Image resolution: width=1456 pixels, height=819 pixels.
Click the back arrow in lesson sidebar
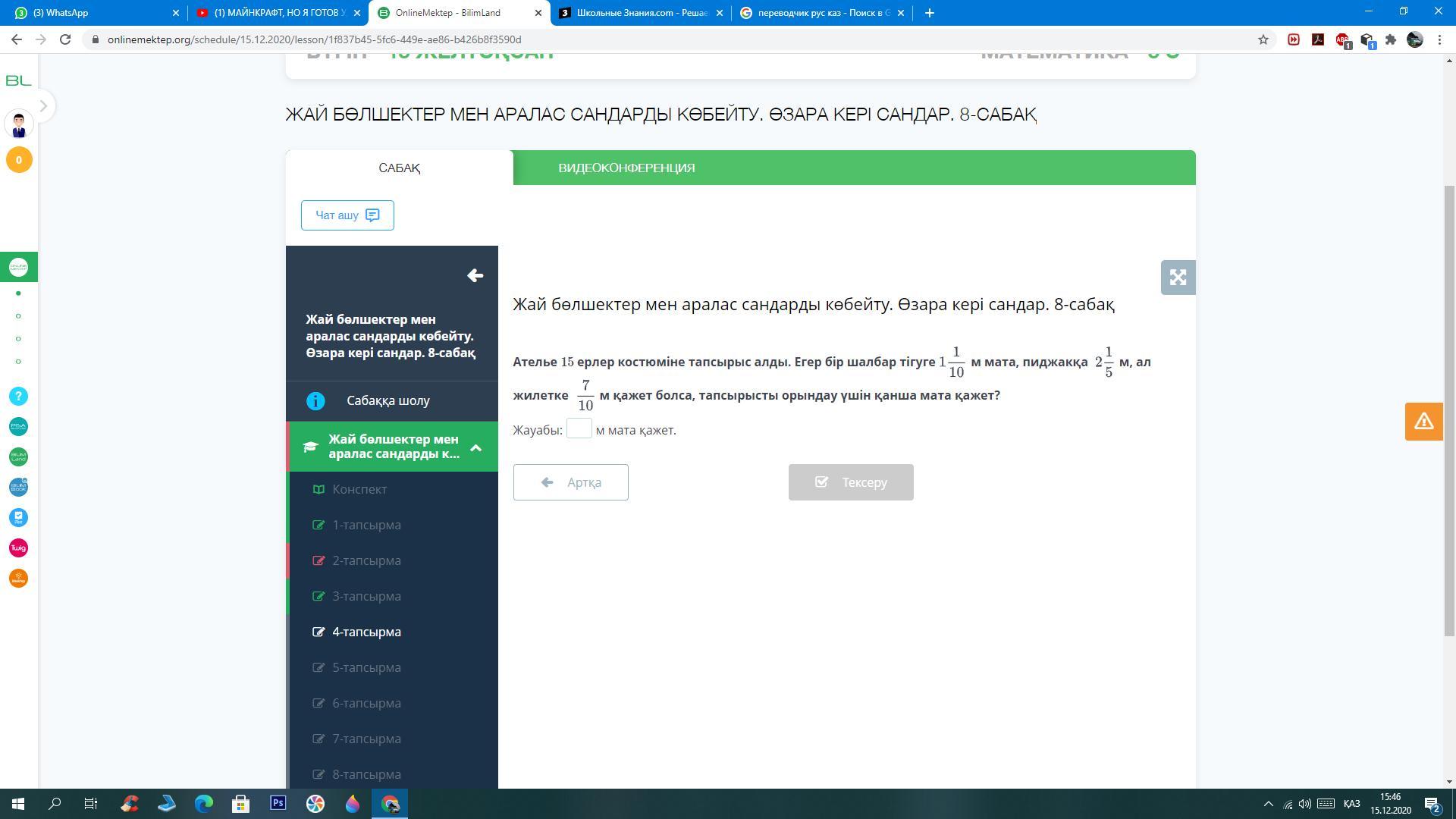pos(475,275)
